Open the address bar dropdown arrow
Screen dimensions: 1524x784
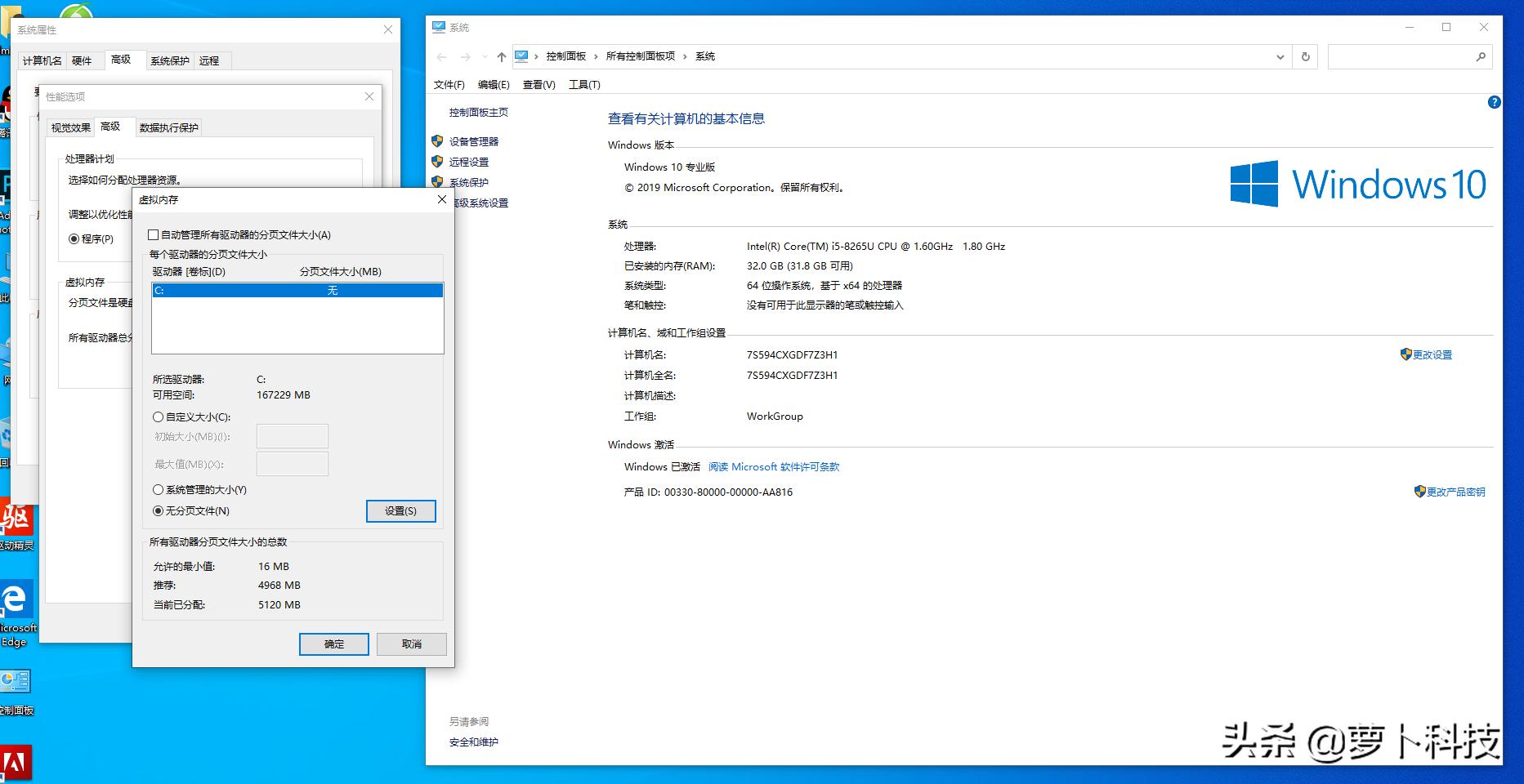tap(1281, 56)
